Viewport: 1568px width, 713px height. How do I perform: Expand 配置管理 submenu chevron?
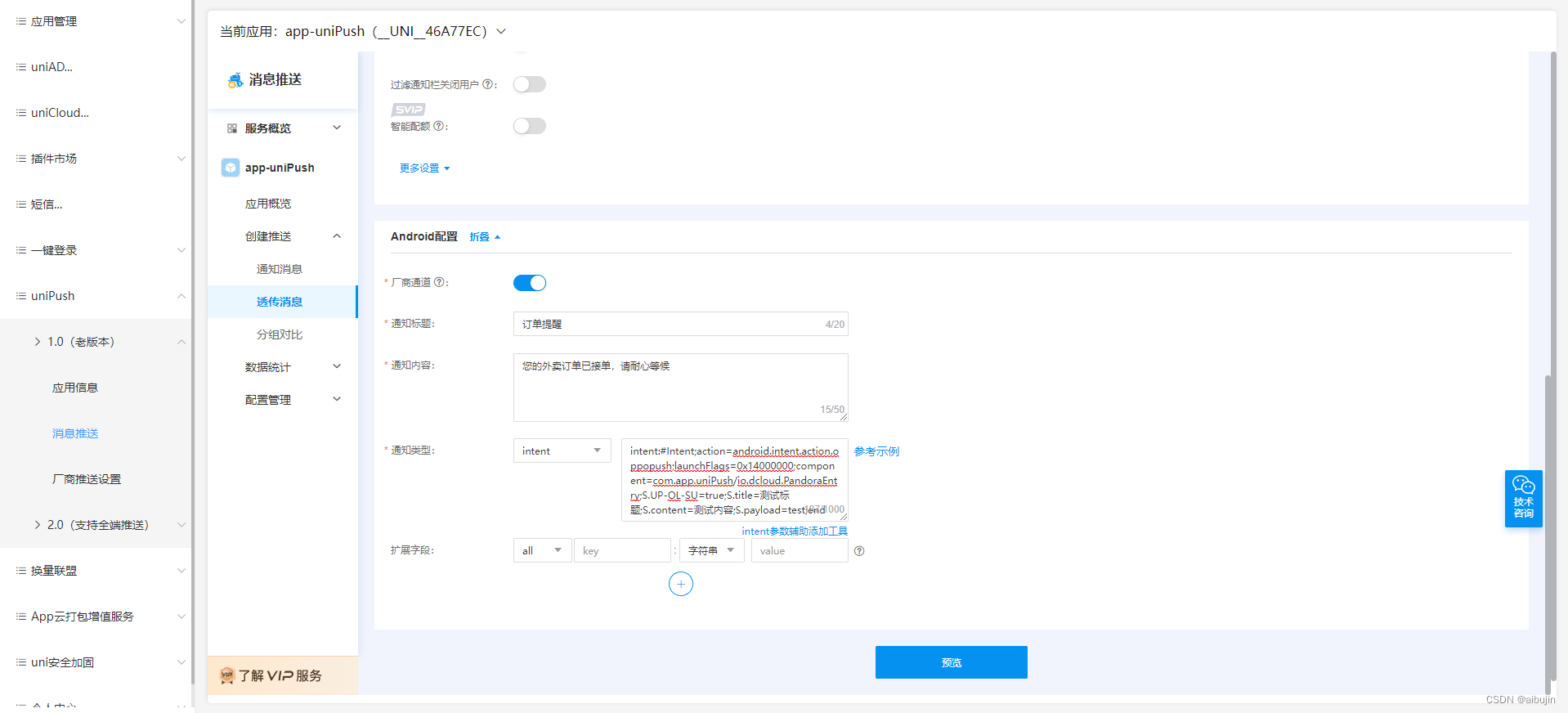[x=337, y=399]
